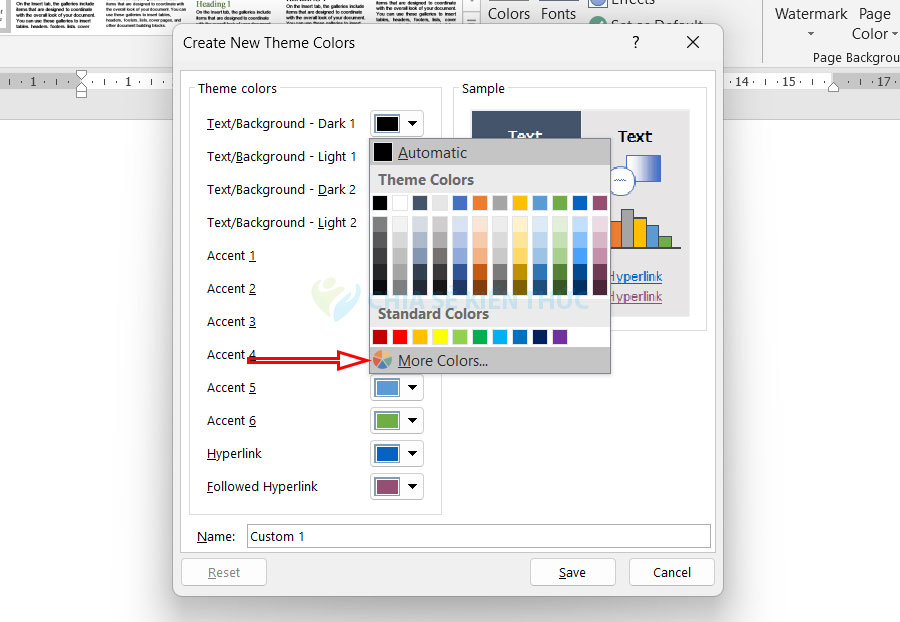Open the Text/Background Dark 1 color dropdown

(397, 124)
